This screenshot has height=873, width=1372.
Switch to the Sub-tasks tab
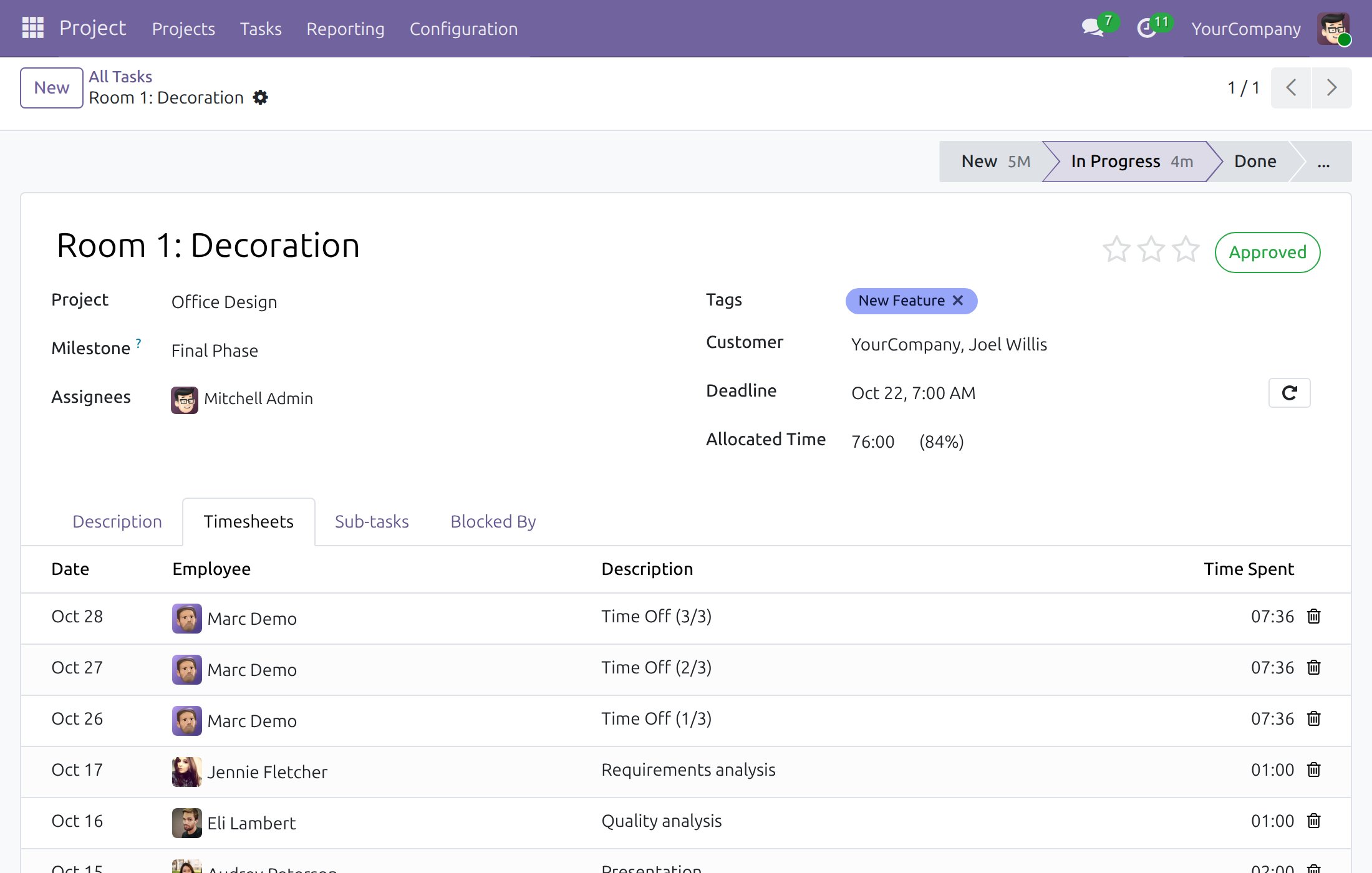coord(372,521)
